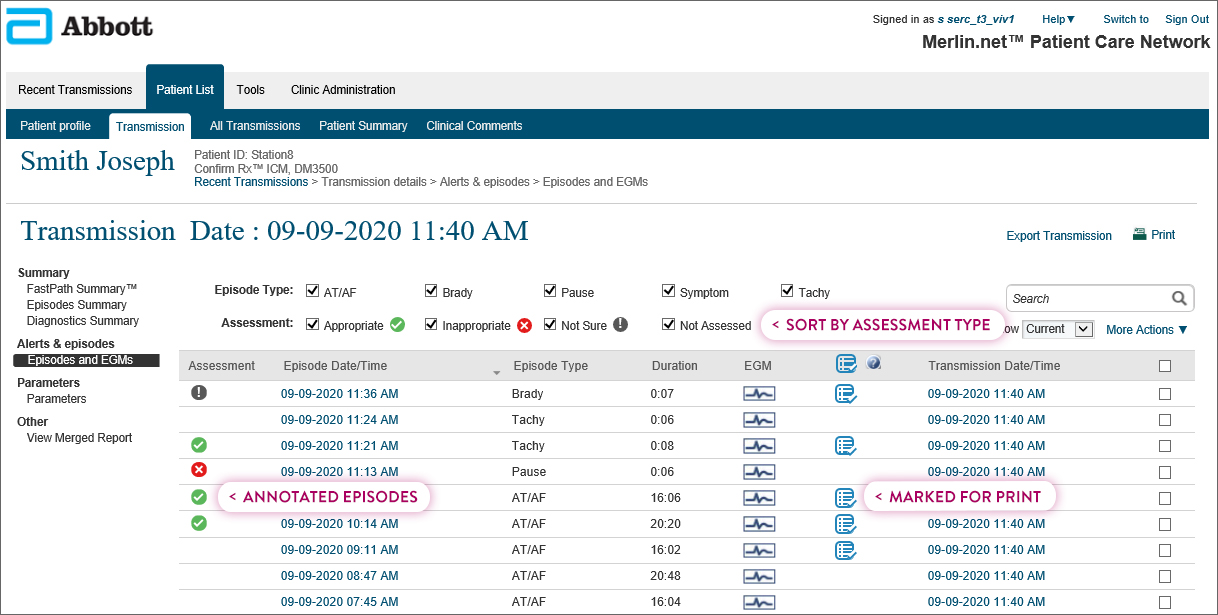Click the green check icon next to Appropriate
This screenshot has width=1218, height=615.
[397, 325]
